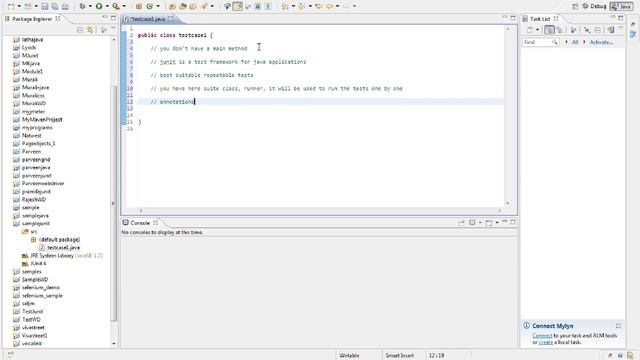
Task: Click the Activate... task link
Action: tap(601, 42)
